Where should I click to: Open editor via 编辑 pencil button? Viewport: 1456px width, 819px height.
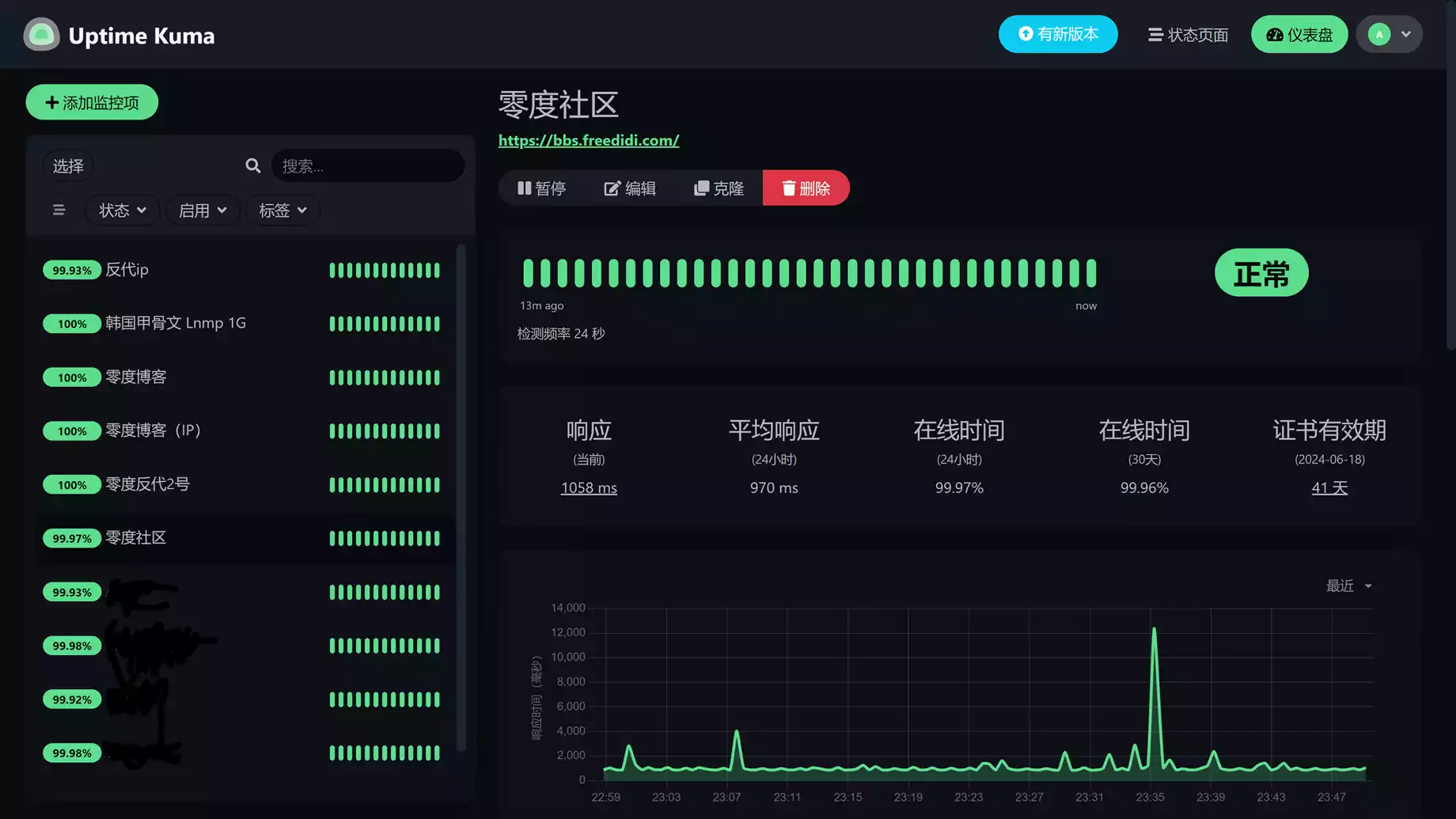coord(630,188)
